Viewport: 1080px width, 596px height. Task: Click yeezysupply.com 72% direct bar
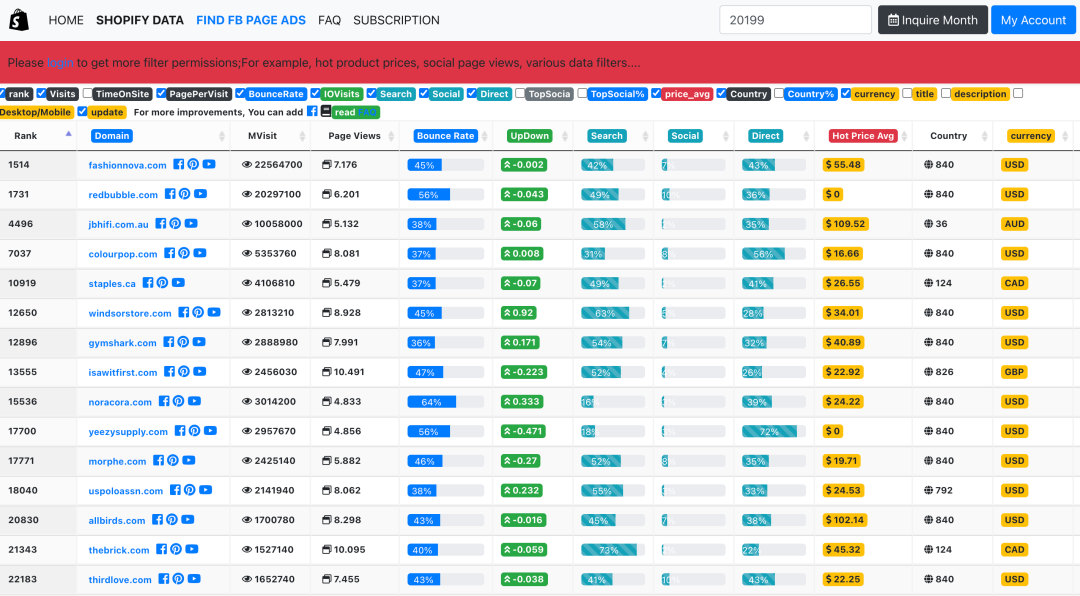click(769, 431)
